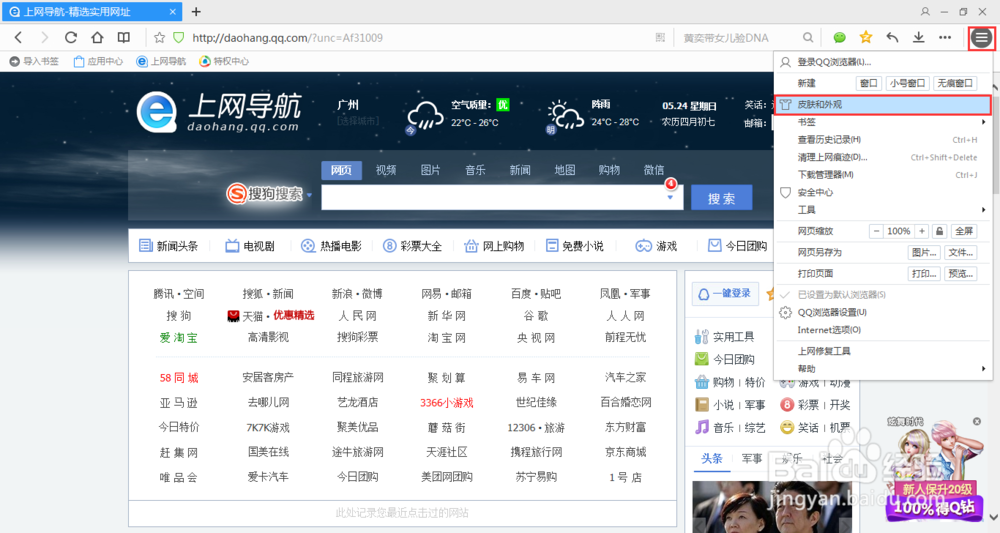Screen dimensions: 1000x533
Task: Expand the 帮助 submenu
Action: [883, 369]
